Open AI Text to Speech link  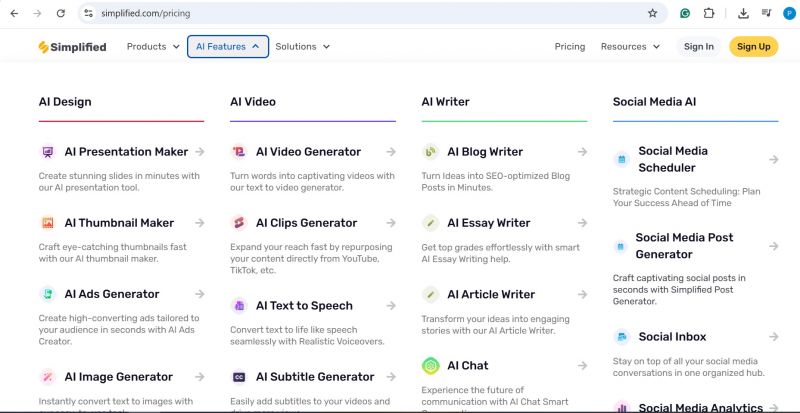pyautogui.click(x=304, y=306)
